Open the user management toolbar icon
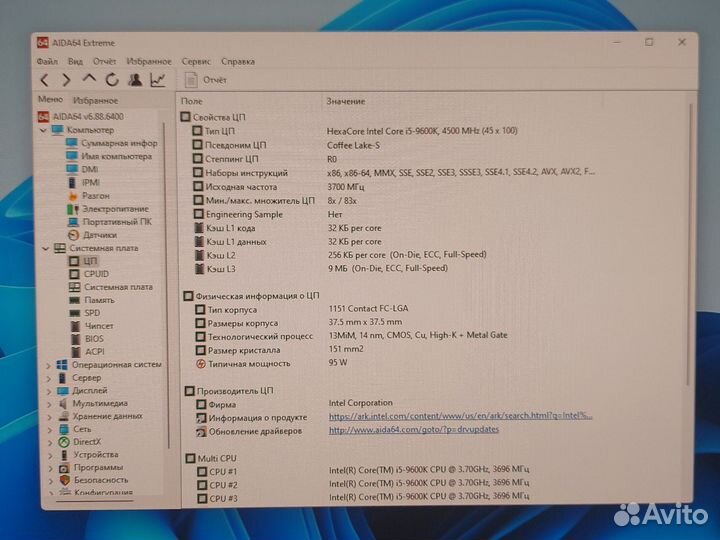720x540 pixels. tap(135, 80)
